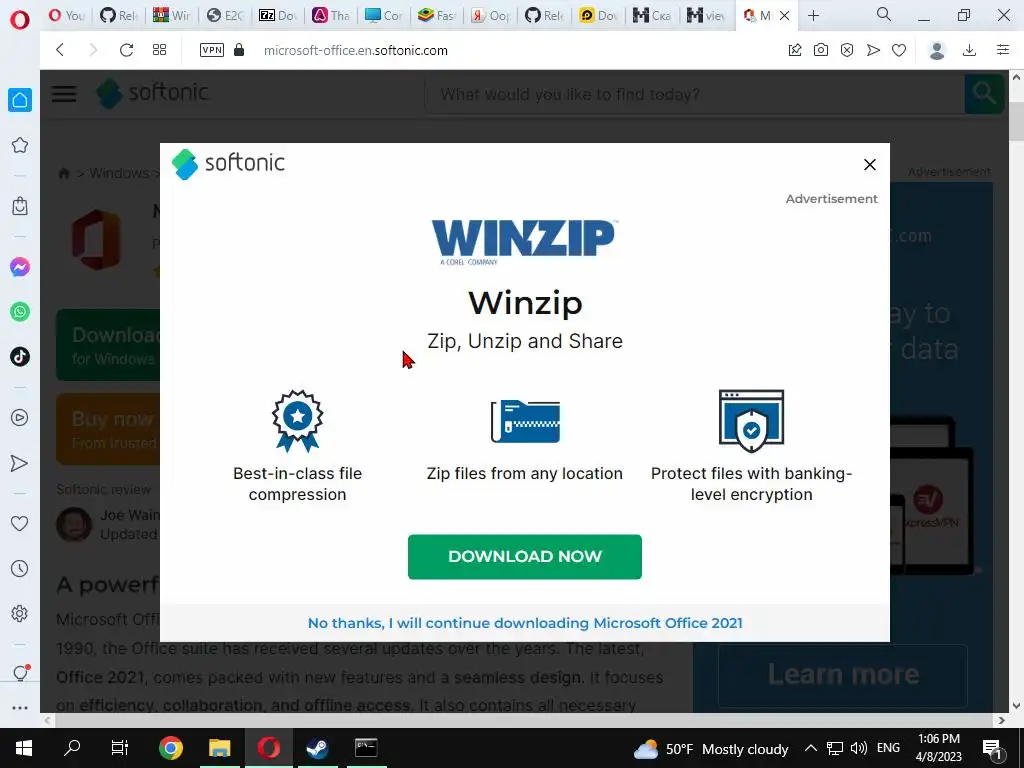Click the lightbulb tips icon in sidebar

pos(20,673)
